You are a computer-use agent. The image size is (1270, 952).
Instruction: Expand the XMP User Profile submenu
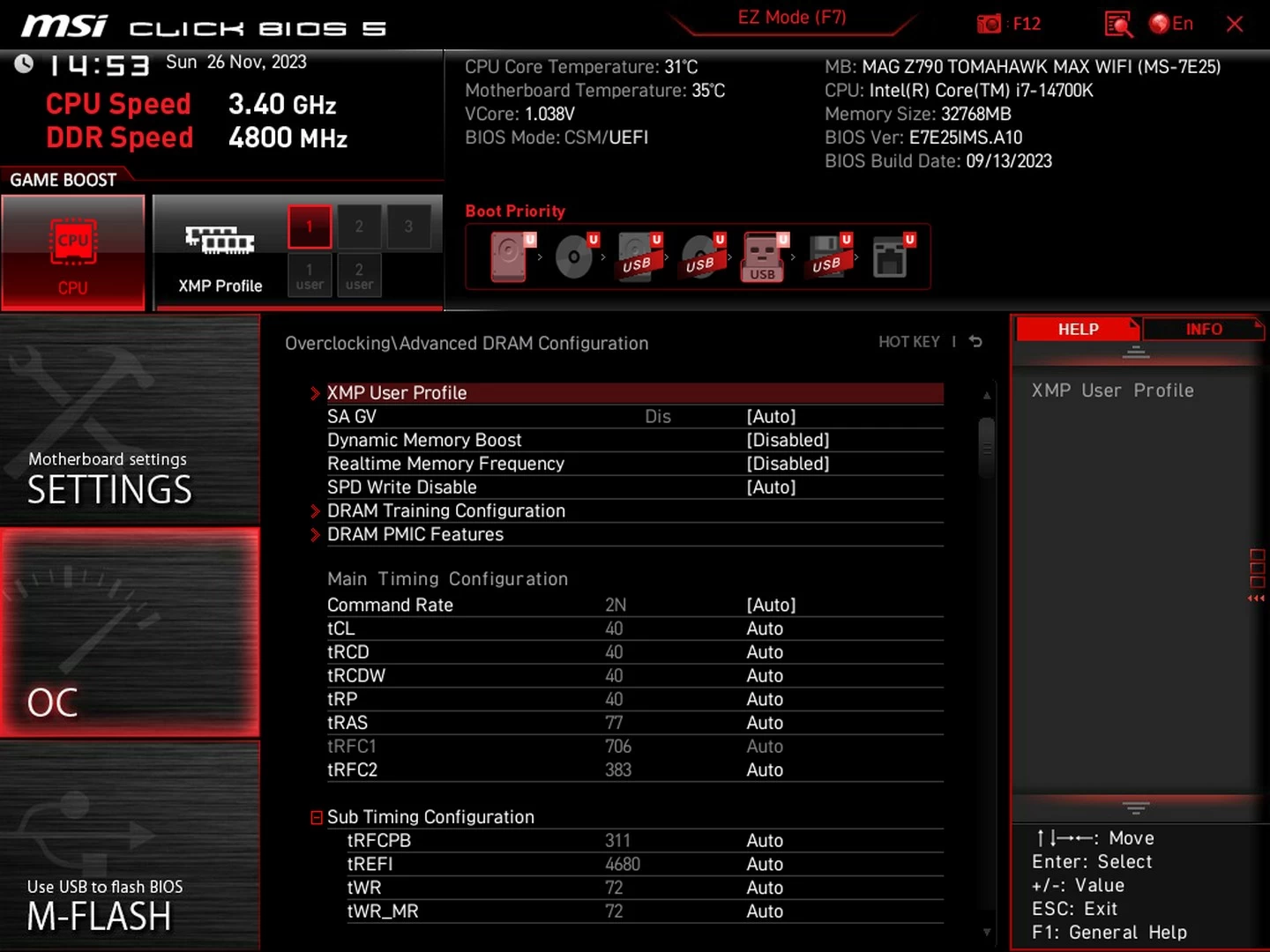tap(397, 393)
